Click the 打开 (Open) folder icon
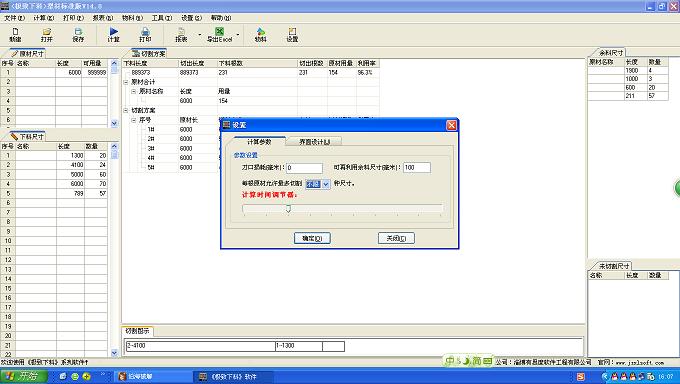 point(46,35)
